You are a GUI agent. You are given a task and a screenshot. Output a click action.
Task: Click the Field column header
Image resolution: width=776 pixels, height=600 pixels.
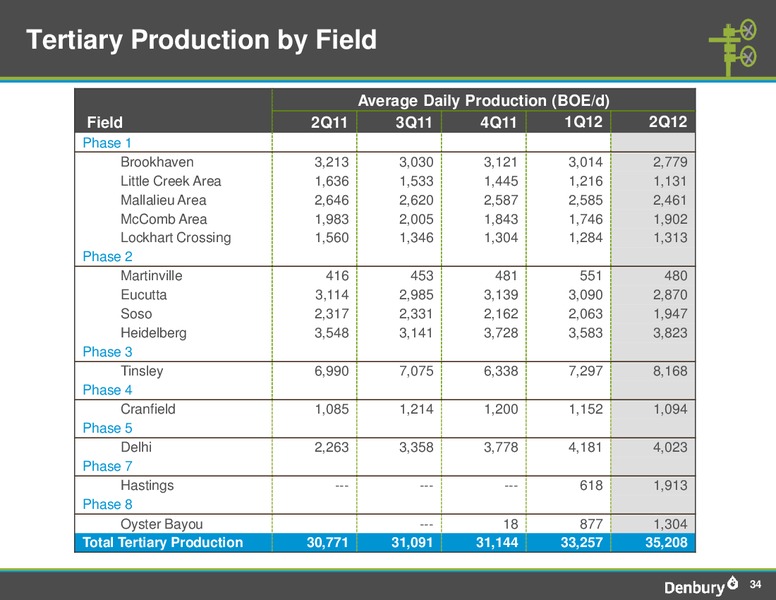click(x=104, y=122)
